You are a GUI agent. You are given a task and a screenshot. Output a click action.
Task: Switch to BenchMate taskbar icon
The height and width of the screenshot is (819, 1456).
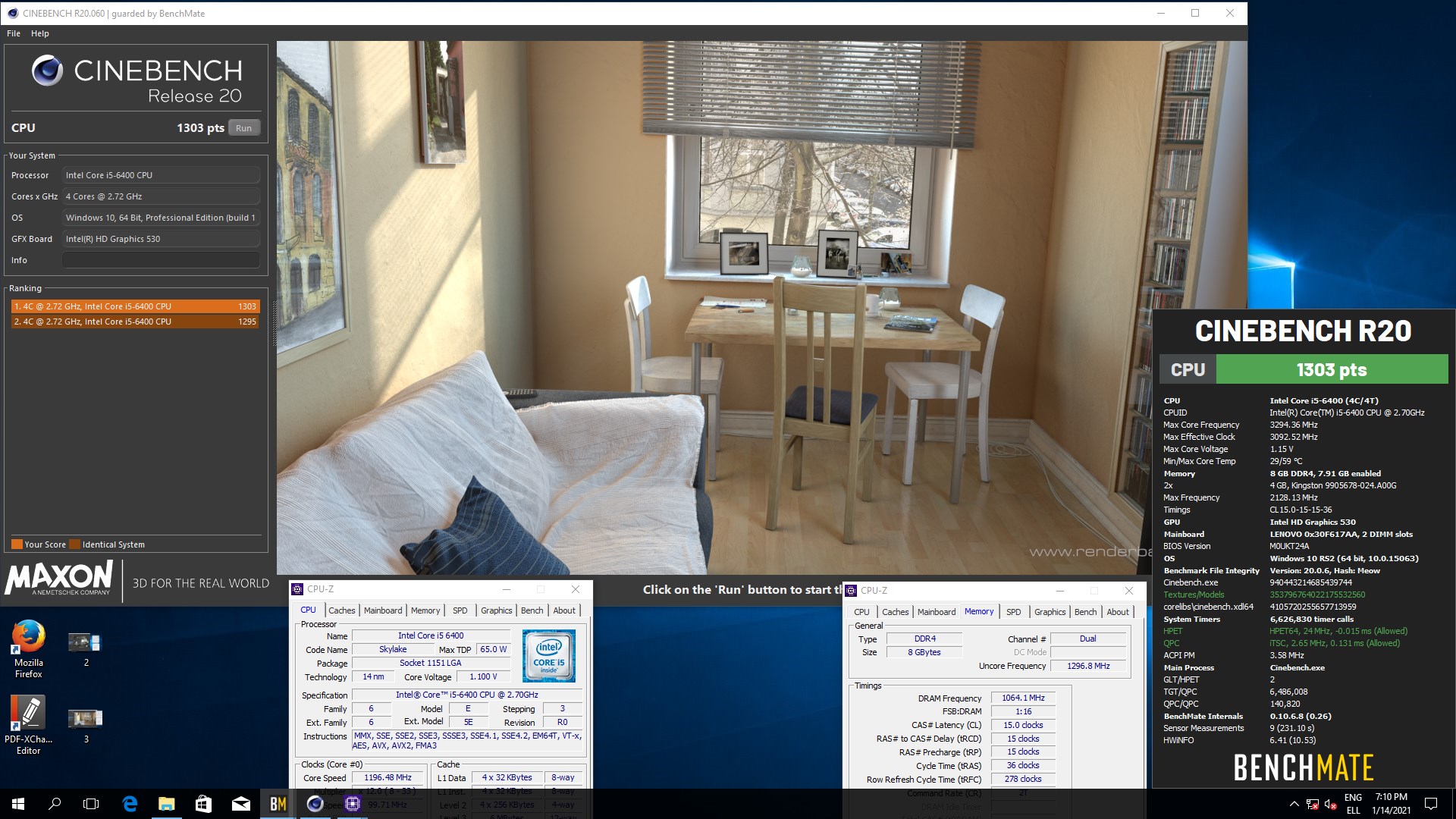click(x=278, y=804)
